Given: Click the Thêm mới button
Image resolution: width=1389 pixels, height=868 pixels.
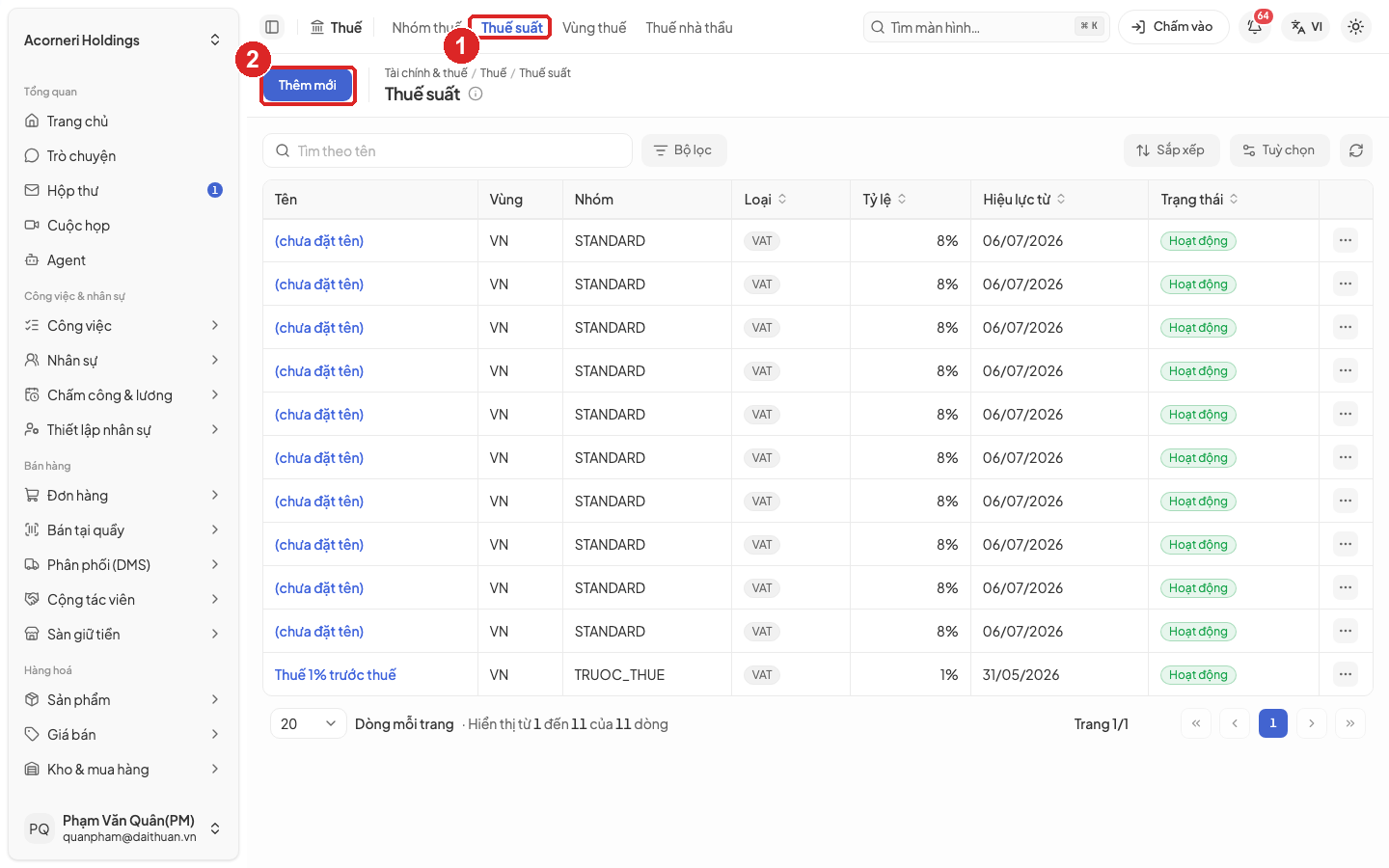Looking at the screenshot, I should click(x=308, y=86).
